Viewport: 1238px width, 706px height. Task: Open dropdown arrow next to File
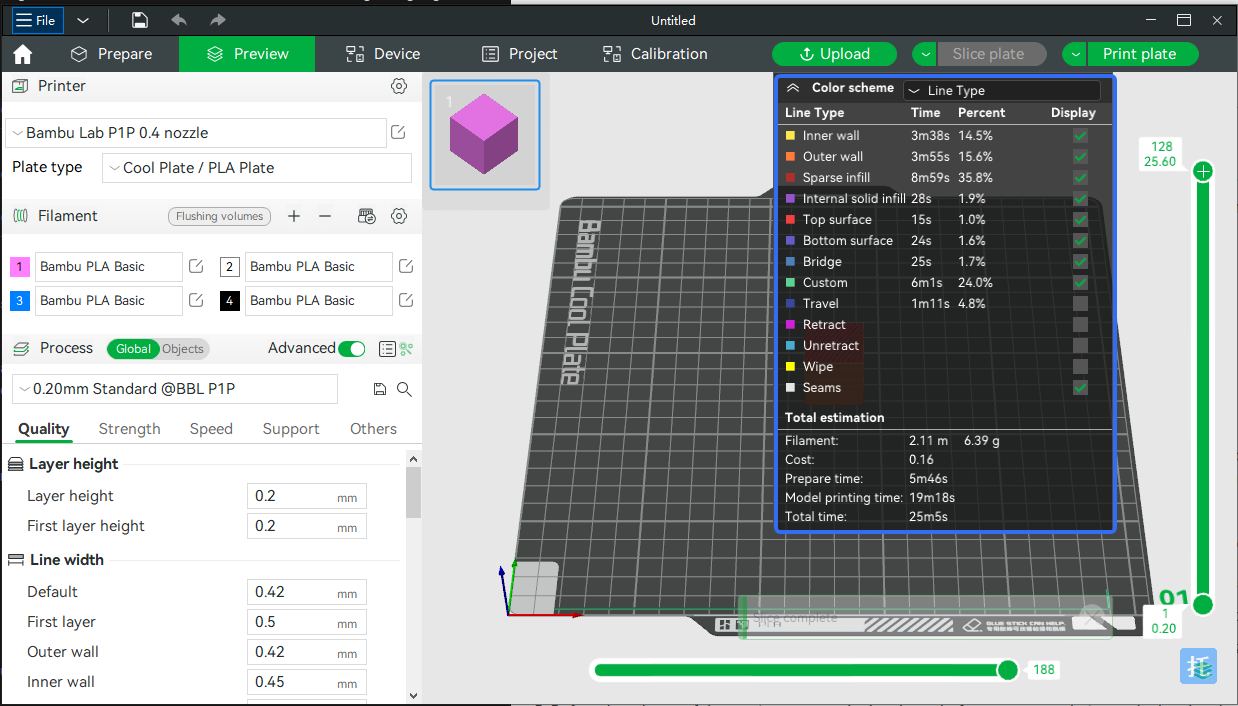pos(83,20)
